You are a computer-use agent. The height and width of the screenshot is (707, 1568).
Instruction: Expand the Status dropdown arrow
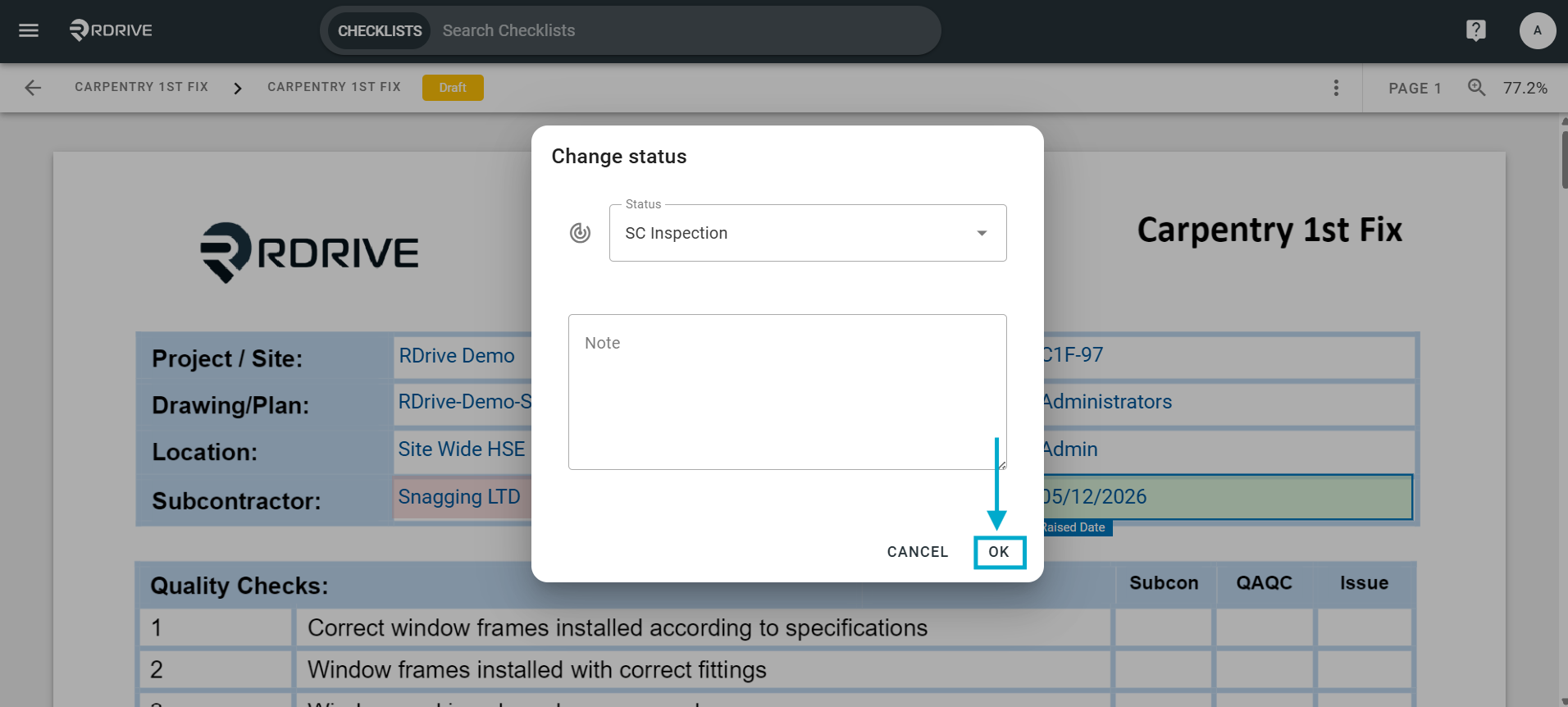tap(982, 233)
